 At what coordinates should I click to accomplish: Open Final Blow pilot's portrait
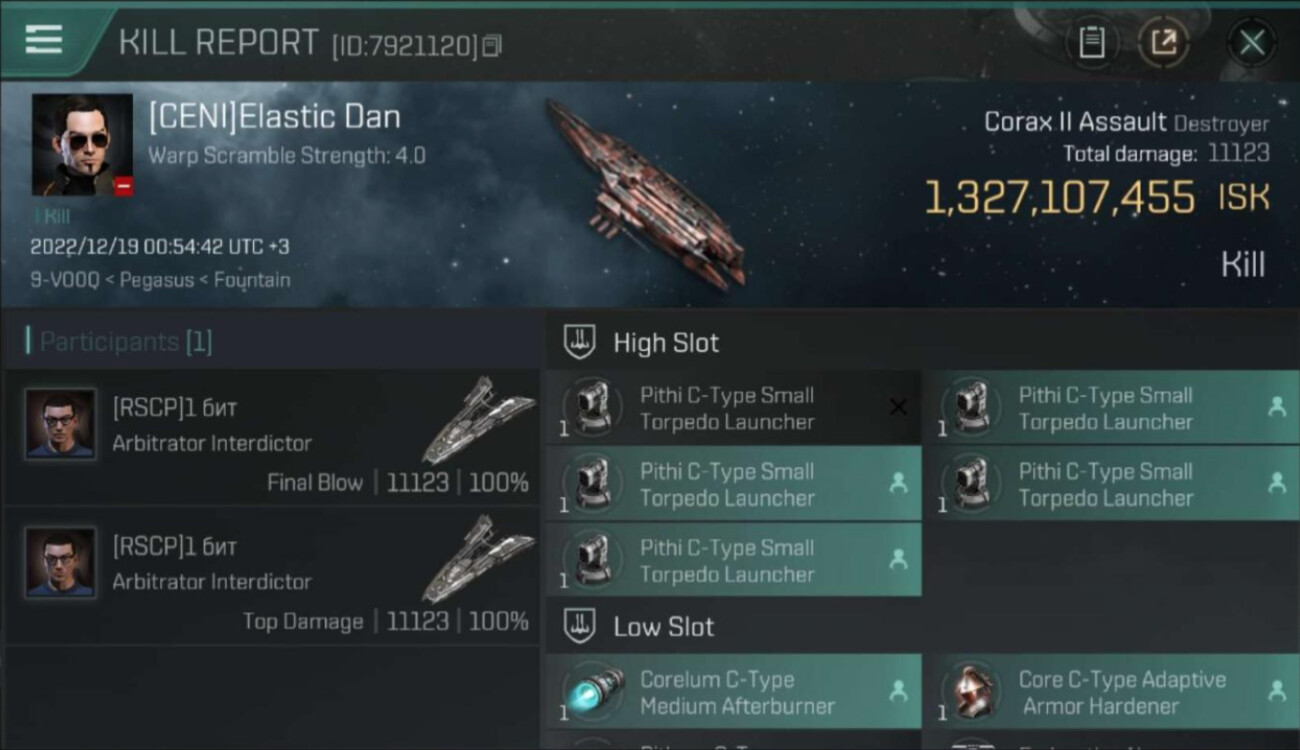(60, 424)
